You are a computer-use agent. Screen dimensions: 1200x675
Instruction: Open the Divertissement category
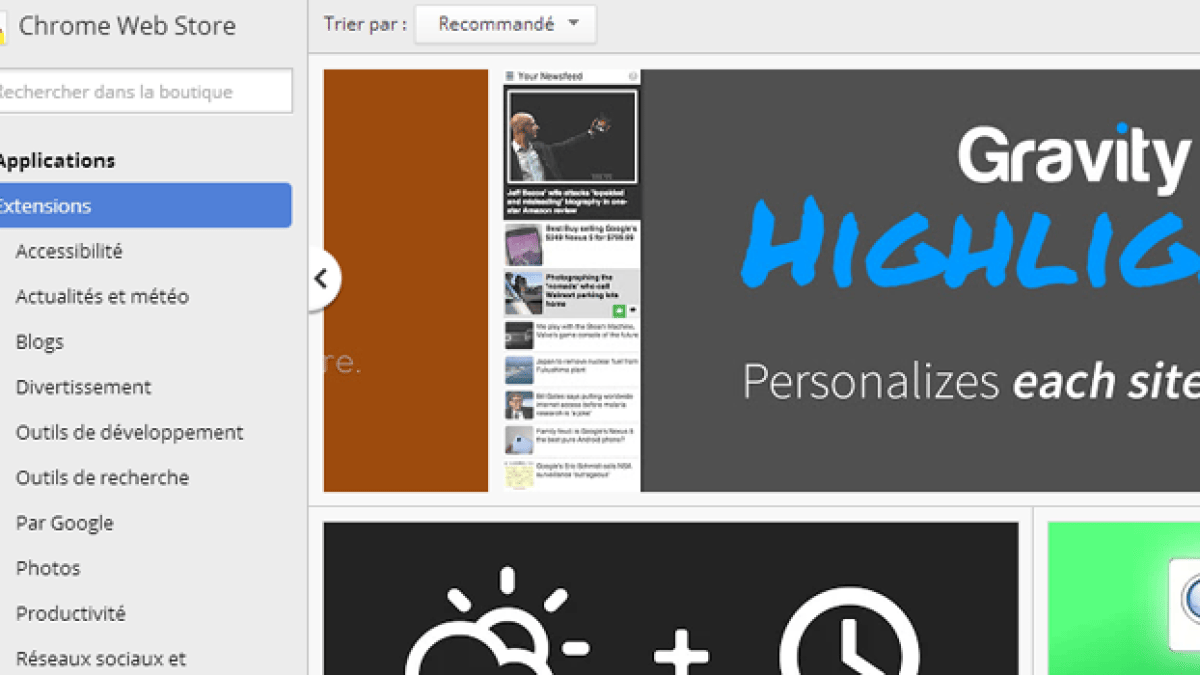point(84,387)
